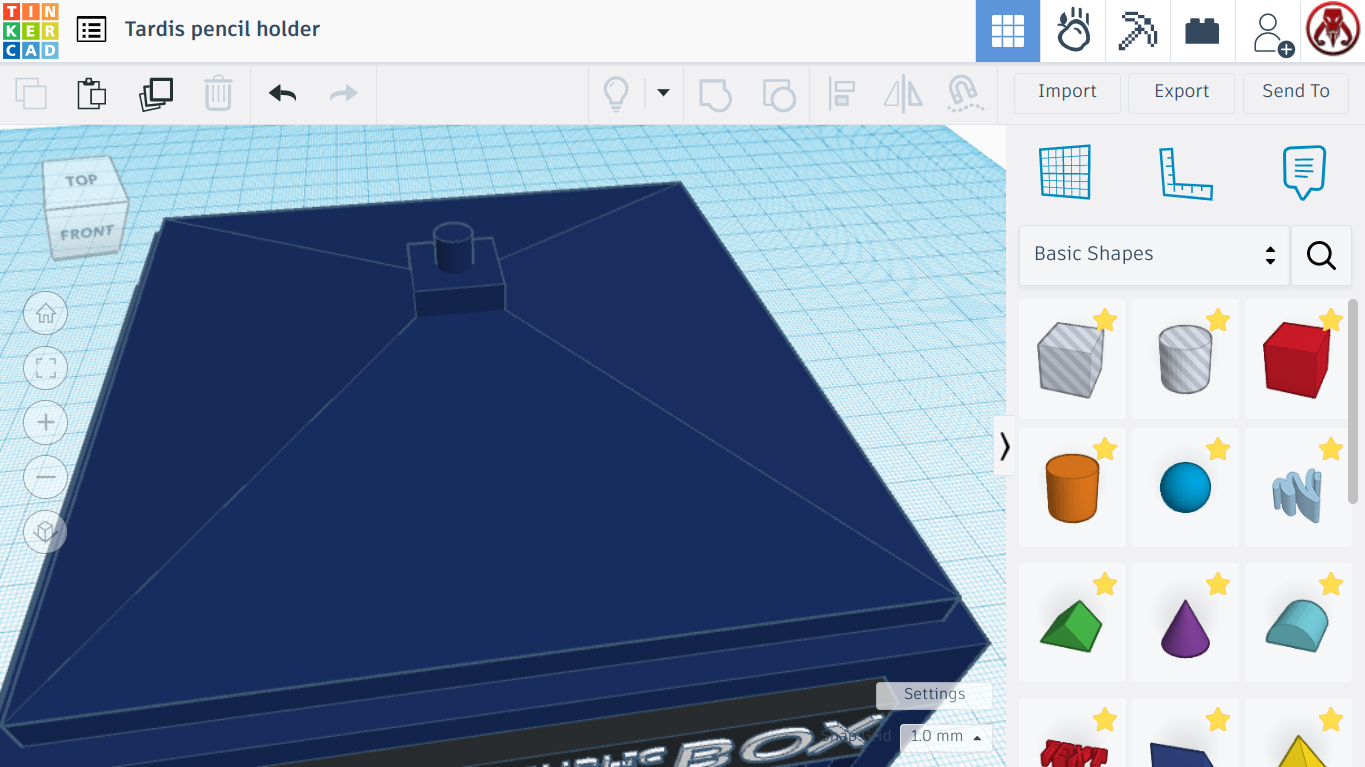Undo the last action
Viewport: 1365px width, 767px height.
pyautogui.click(x=282, y=94)
